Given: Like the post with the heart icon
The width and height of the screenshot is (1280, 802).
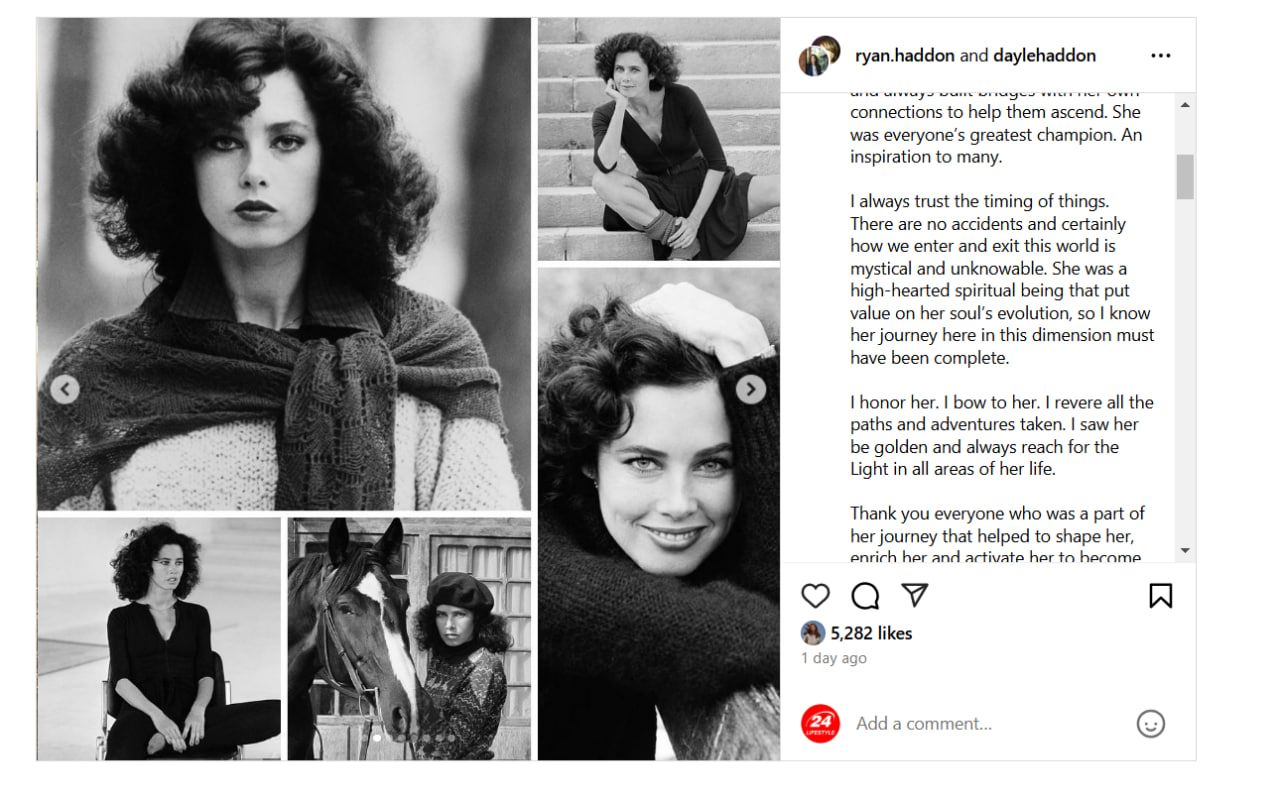Looking at the screenshot, I should pos(816,596).
